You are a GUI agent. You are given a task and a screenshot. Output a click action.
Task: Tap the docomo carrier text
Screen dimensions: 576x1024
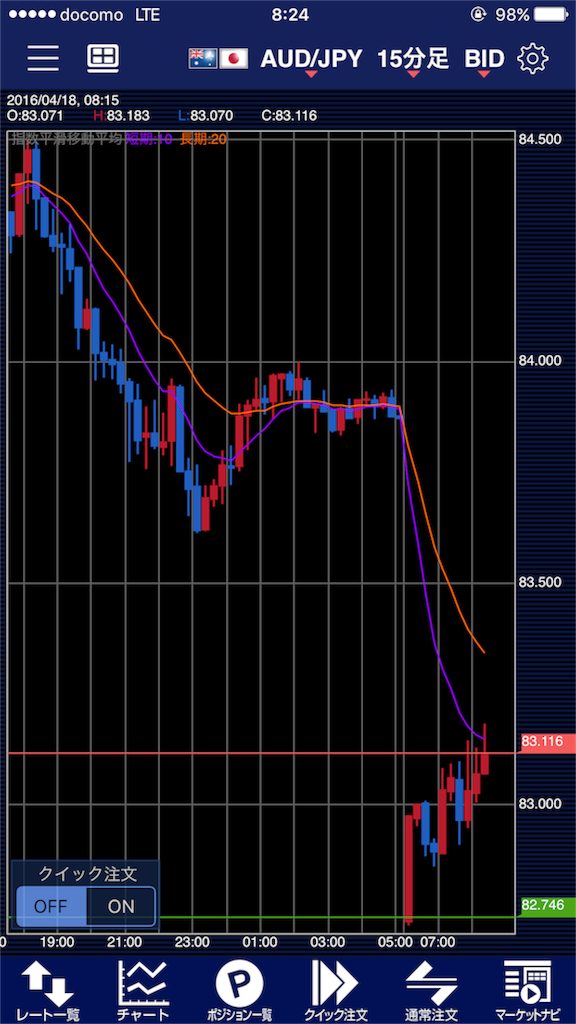coord(91,16)
